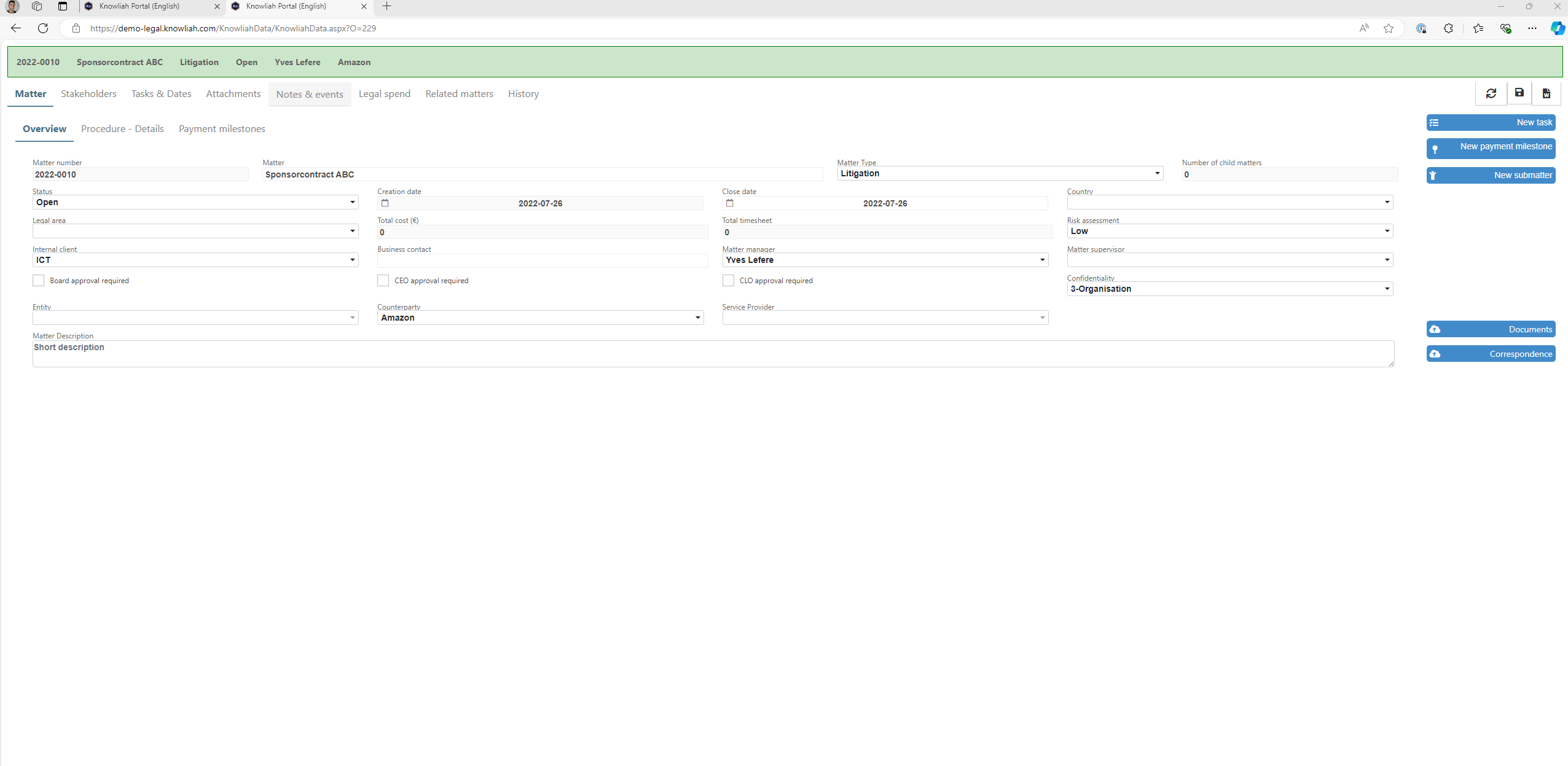This screenshot has height=766, width=1568.
Task: Click the cloud icon on Documents button
Action: 1436,329
